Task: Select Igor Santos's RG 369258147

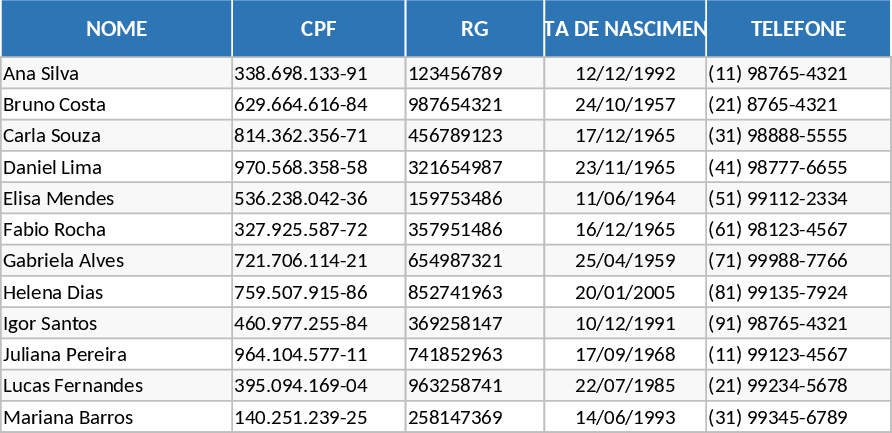Action: (455, 324)
